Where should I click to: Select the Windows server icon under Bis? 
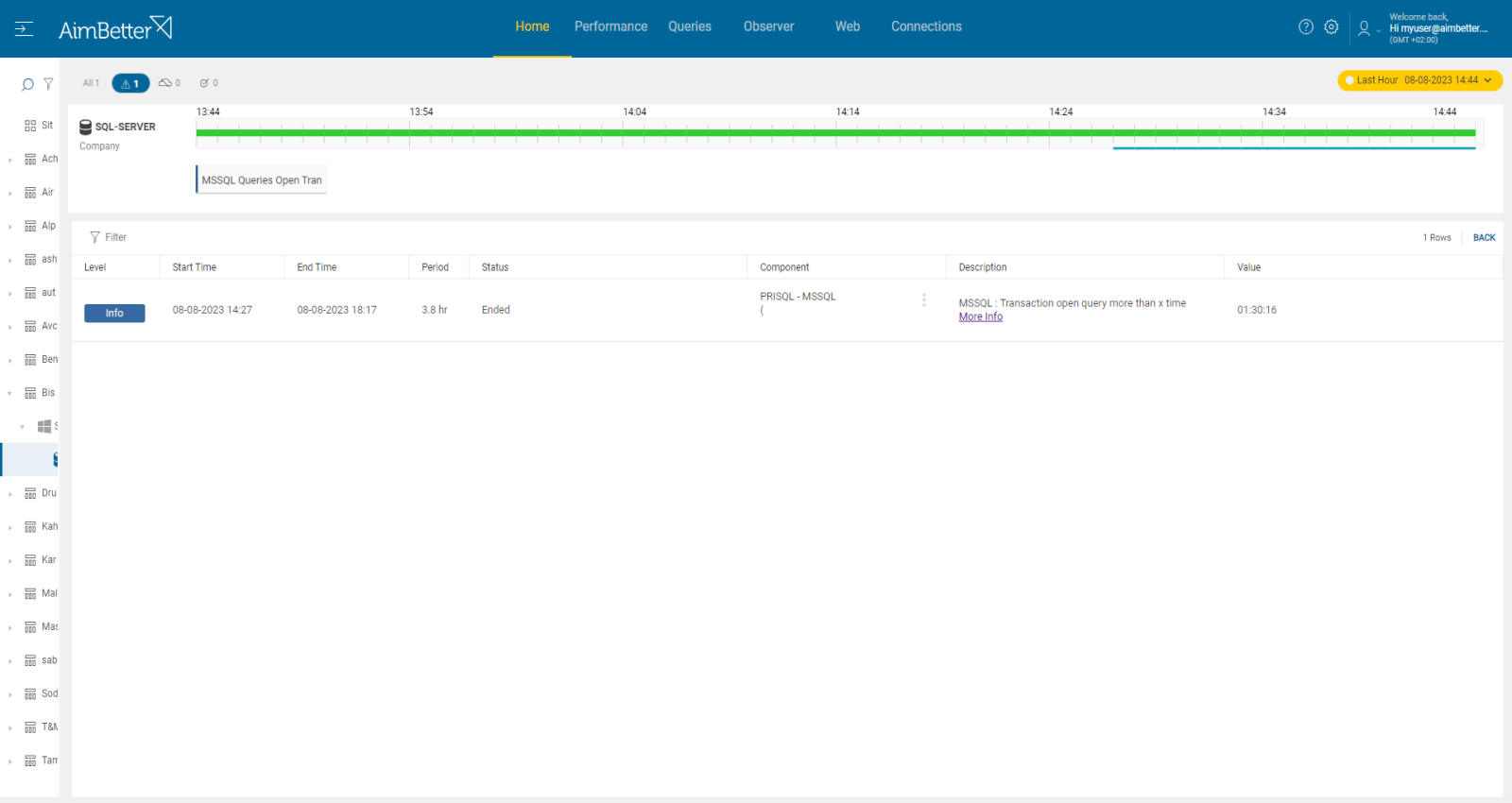click(44, 427)
